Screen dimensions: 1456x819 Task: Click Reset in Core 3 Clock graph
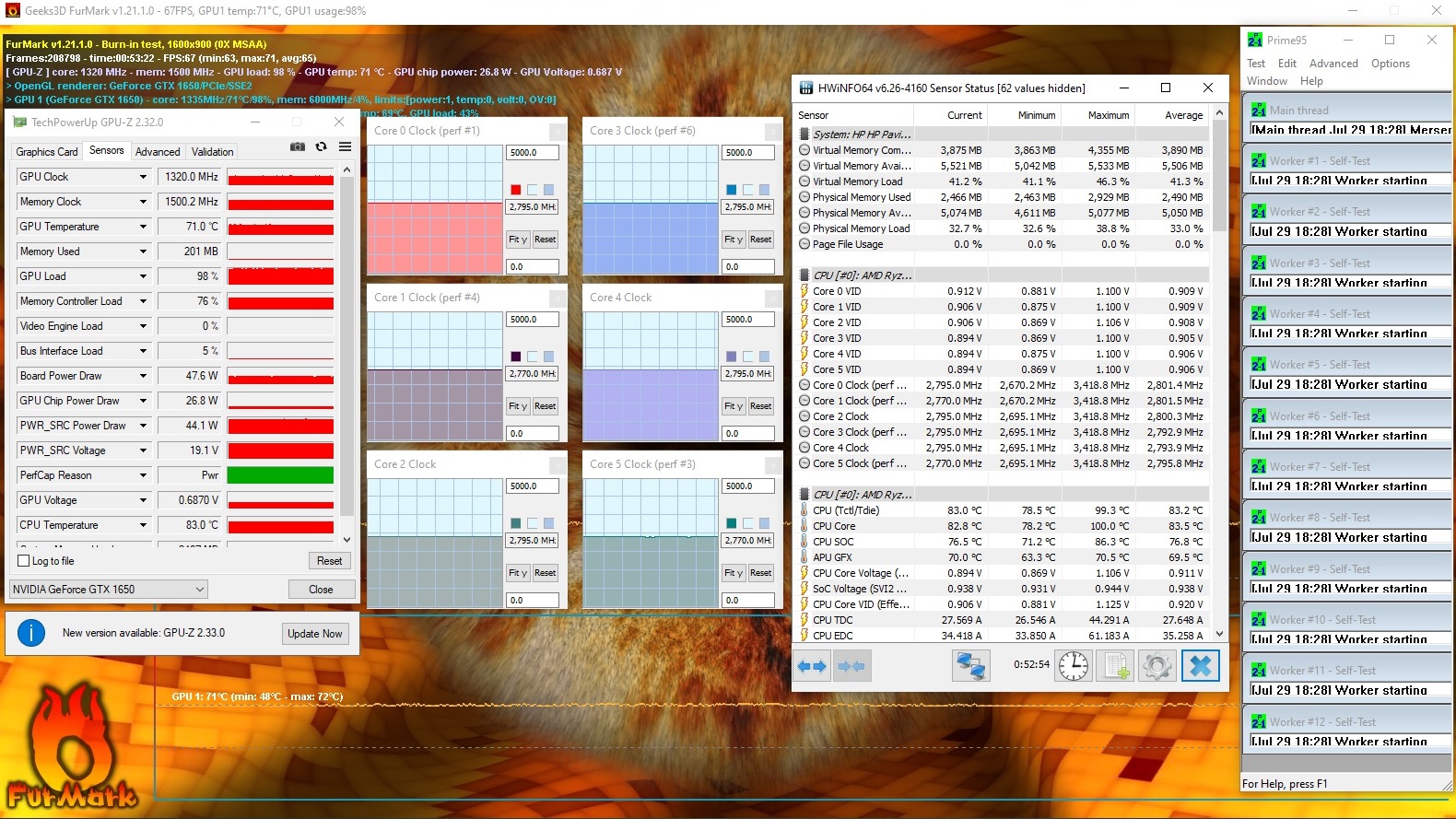coord(761,240)
